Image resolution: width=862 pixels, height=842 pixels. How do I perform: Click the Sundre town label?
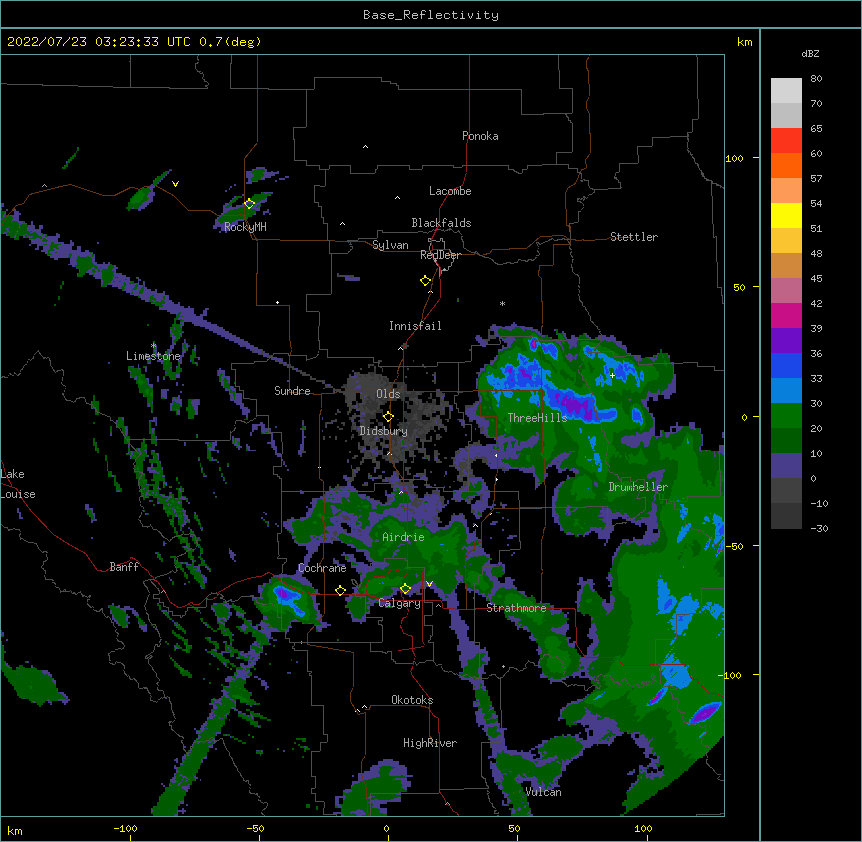click(292, 391)
